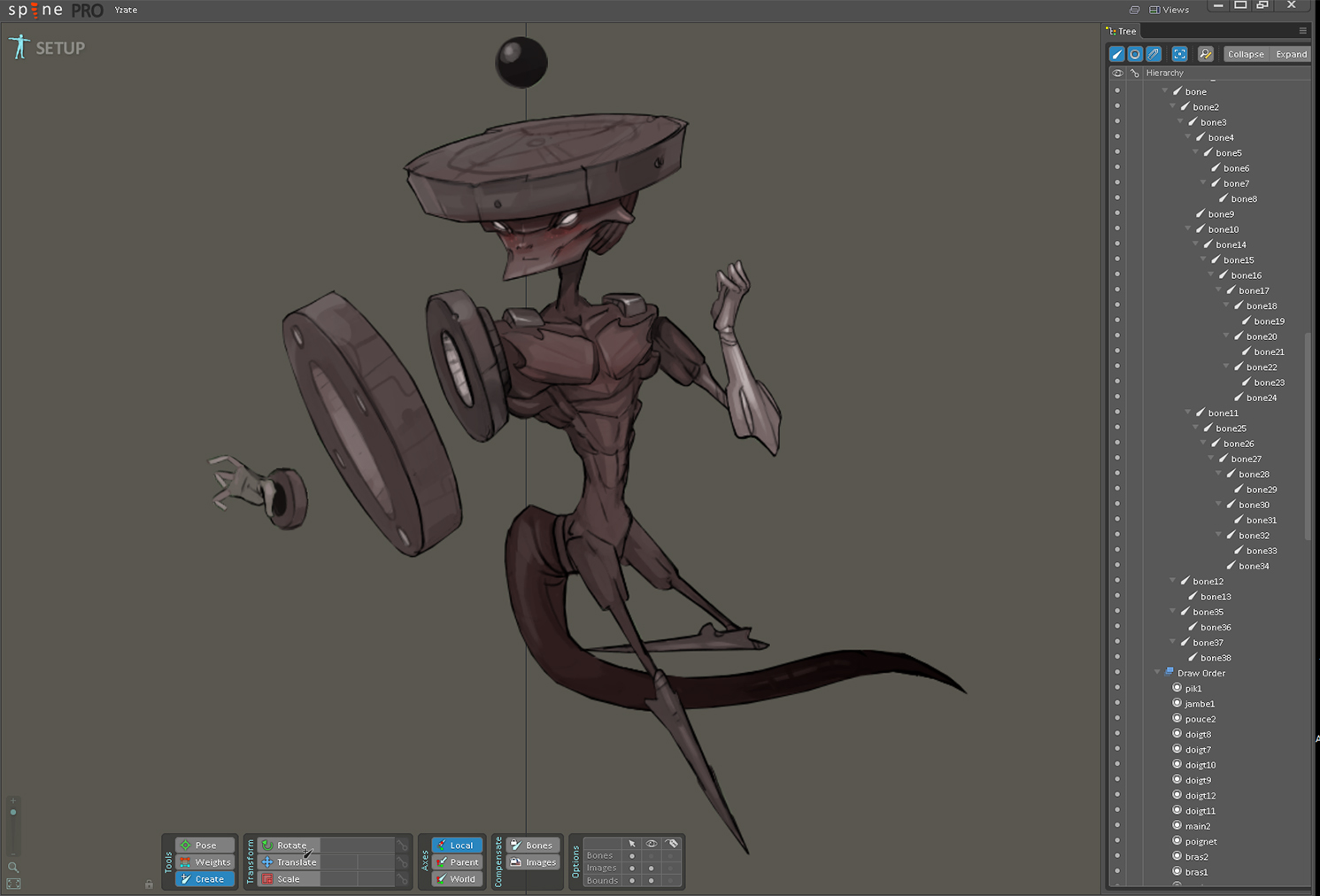Click the slot icon beside poignet
Screen dimensions: 1320x896
[1177, 841]
